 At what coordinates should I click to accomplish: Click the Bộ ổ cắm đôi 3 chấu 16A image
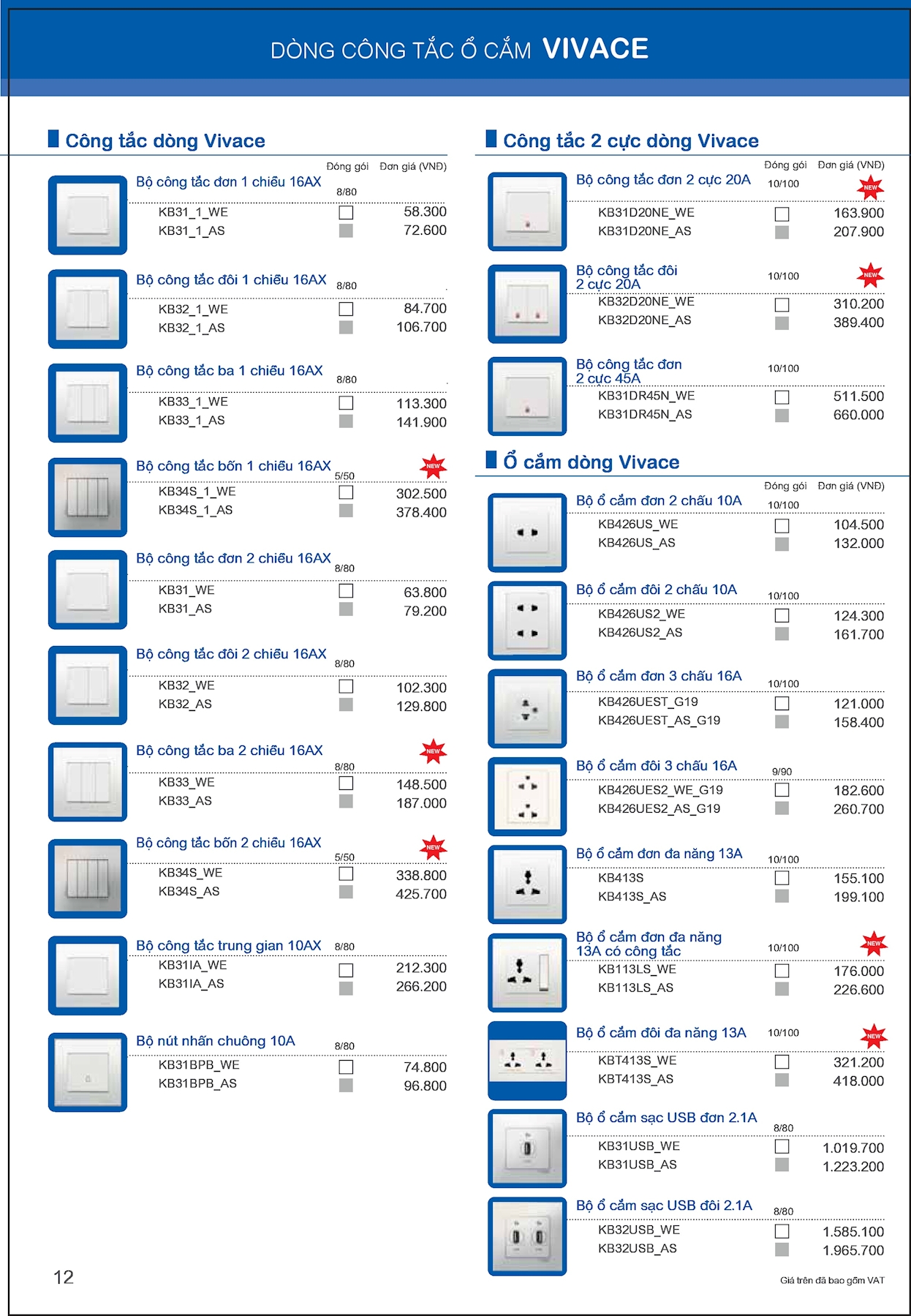527,797
